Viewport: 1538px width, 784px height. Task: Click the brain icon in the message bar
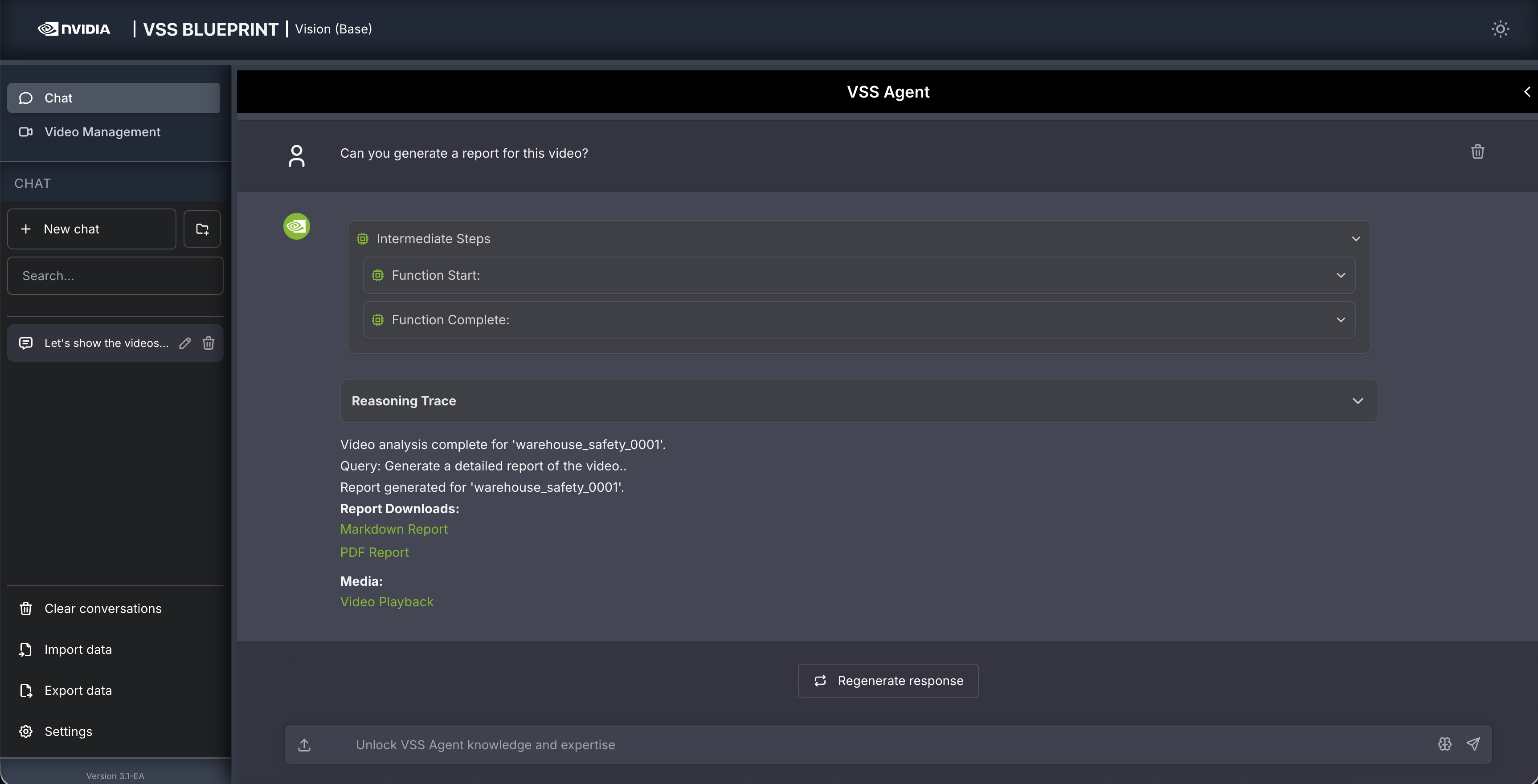(x=1444, y=744)
